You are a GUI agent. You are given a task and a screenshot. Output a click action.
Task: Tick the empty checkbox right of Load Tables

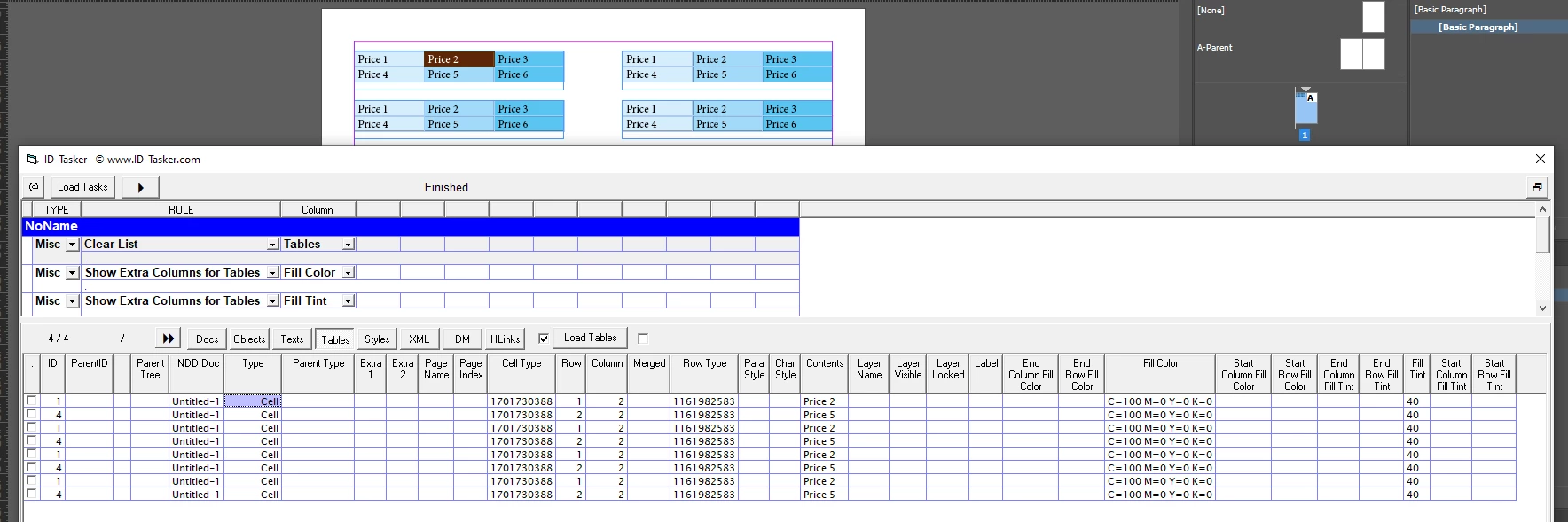click(x=643, y=338)
